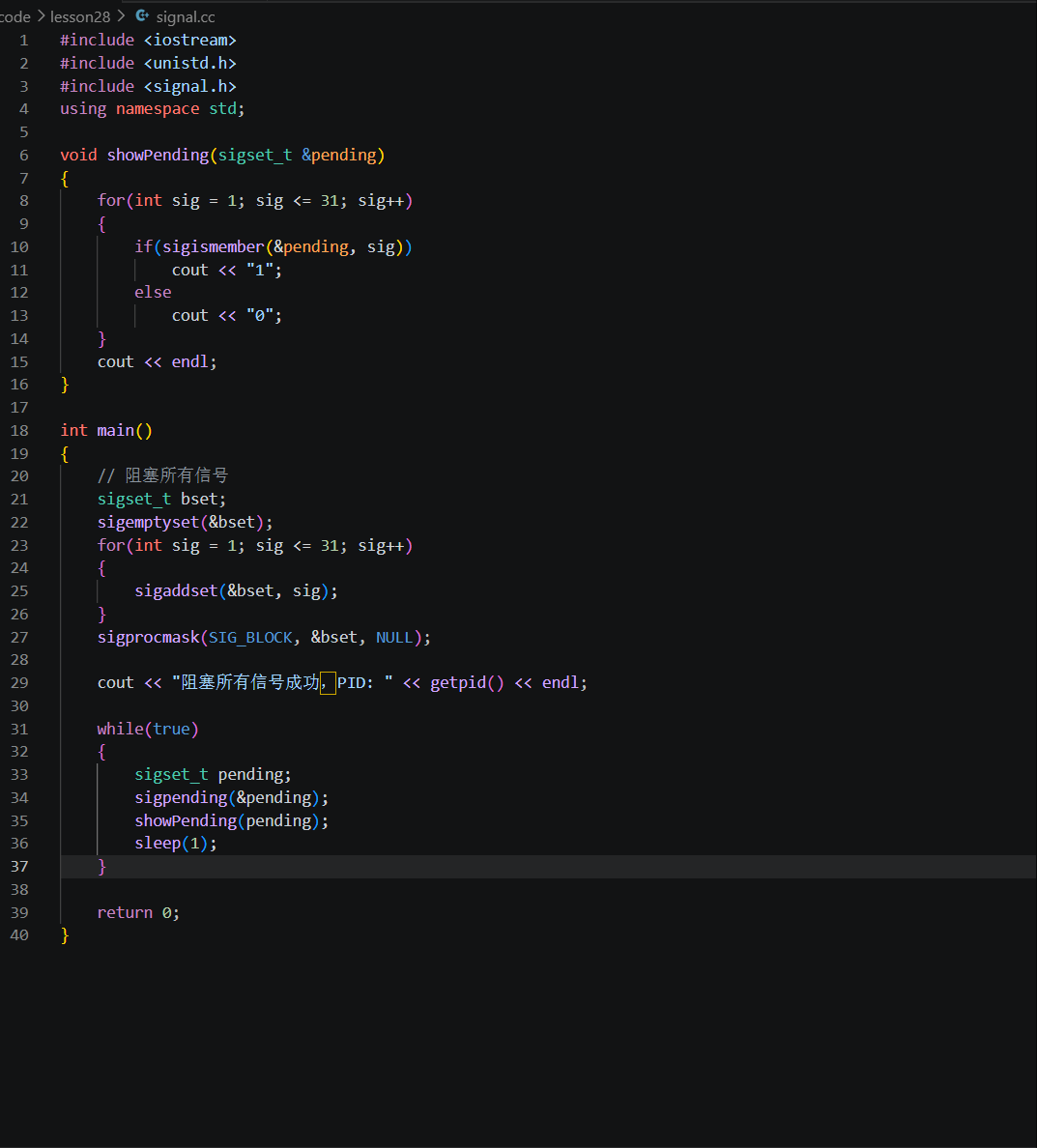Click 'main' function name on line 18
The height and width of the screenshot is (1148, 1037).
pos(116,431)
